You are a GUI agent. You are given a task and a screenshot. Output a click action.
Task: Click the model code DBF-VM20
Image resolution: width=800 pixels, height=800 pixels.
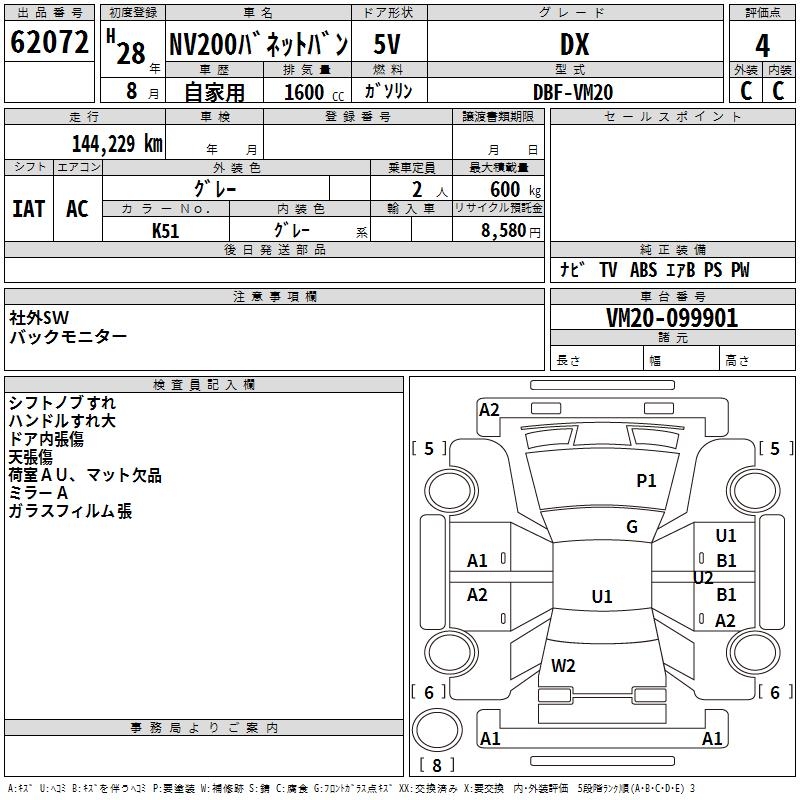pyautogui.click(x=573, y=92)
